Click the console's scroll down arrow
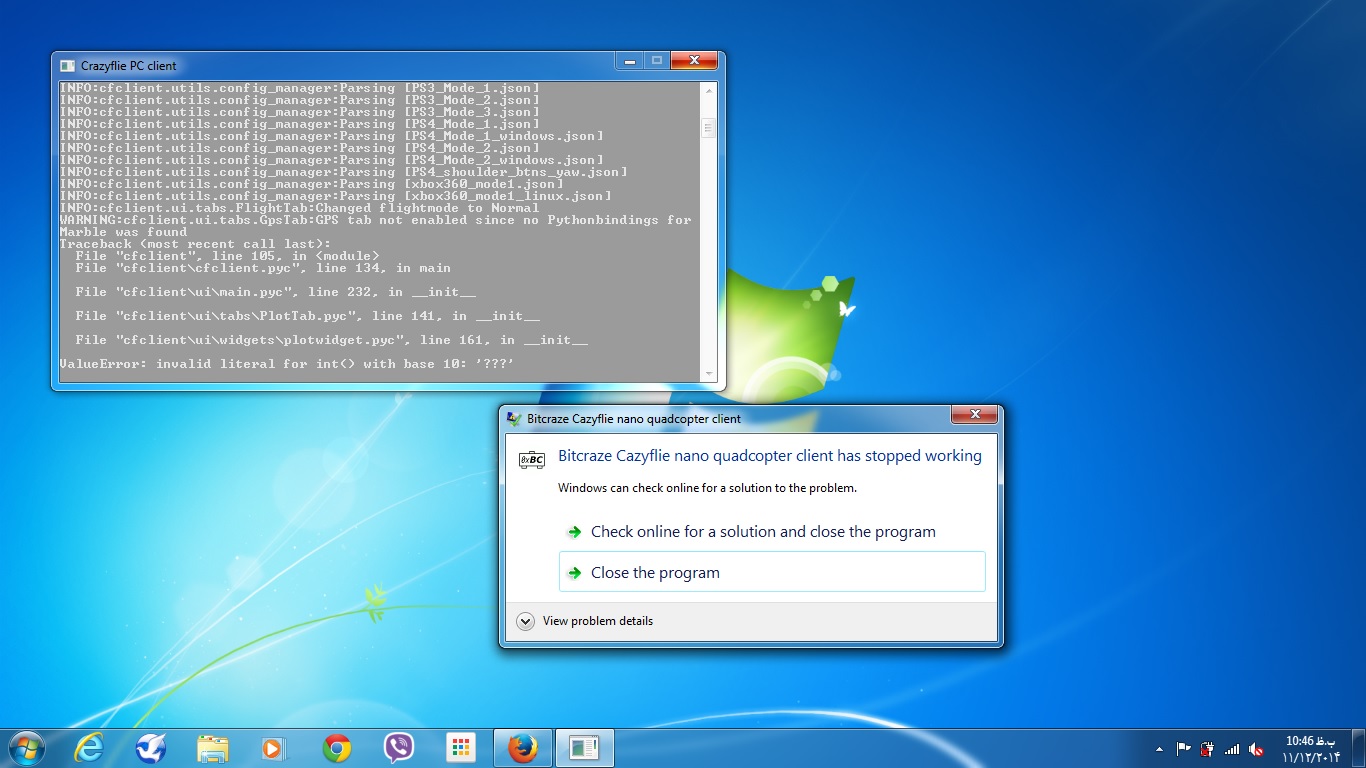 (709, 374)
